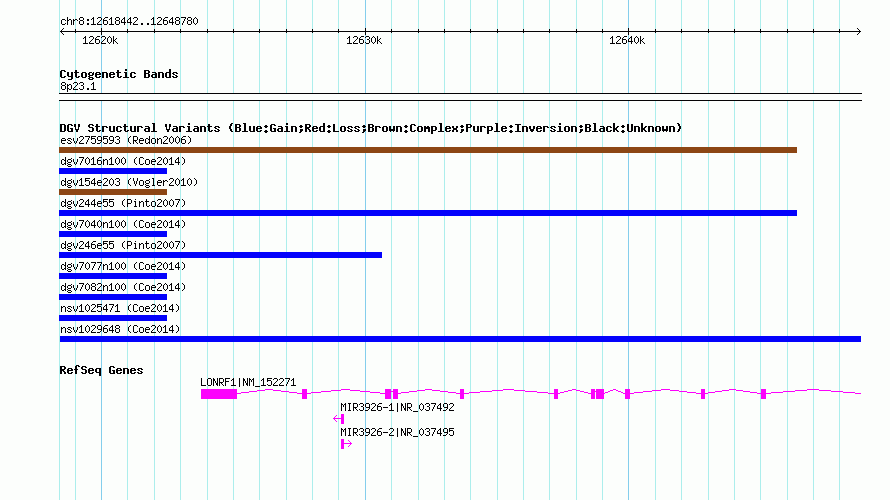Screen dimensions: 890x500
Task: Click the MIR3926-2|NR_037495 gene label
Action: pyautogui.click(x=397, y=432)
